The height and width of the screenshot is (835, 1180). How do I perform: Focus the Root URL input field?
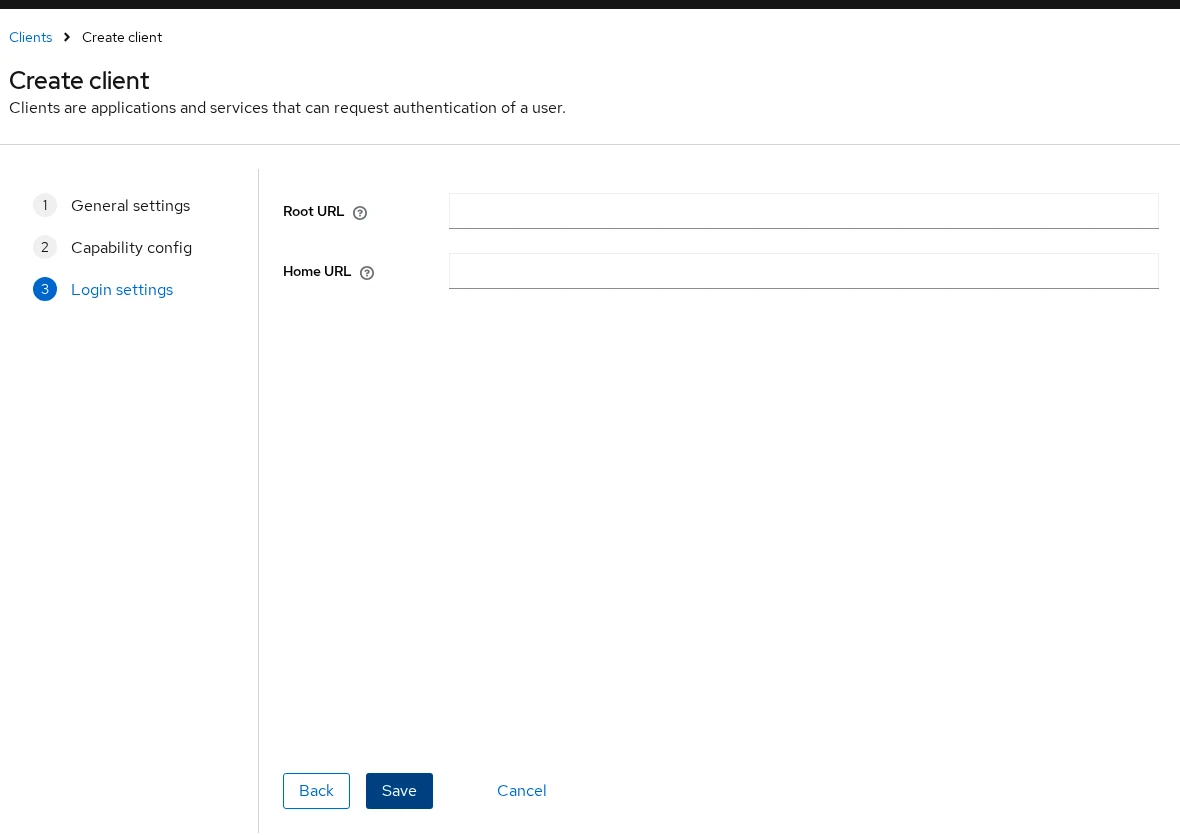(804, 211)
